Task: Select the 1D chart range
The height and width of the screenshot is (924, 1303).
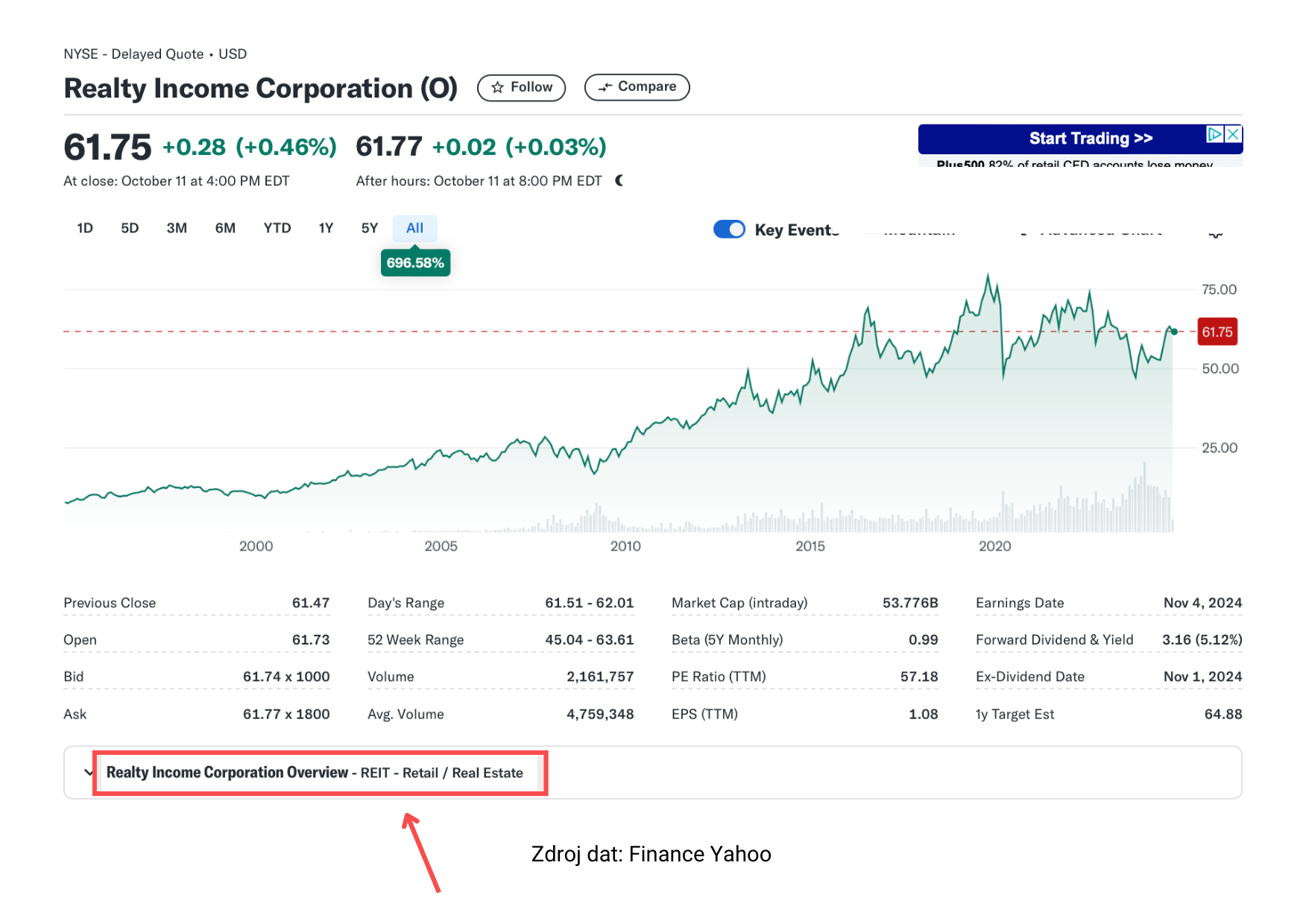Action: tap(85, 228)
